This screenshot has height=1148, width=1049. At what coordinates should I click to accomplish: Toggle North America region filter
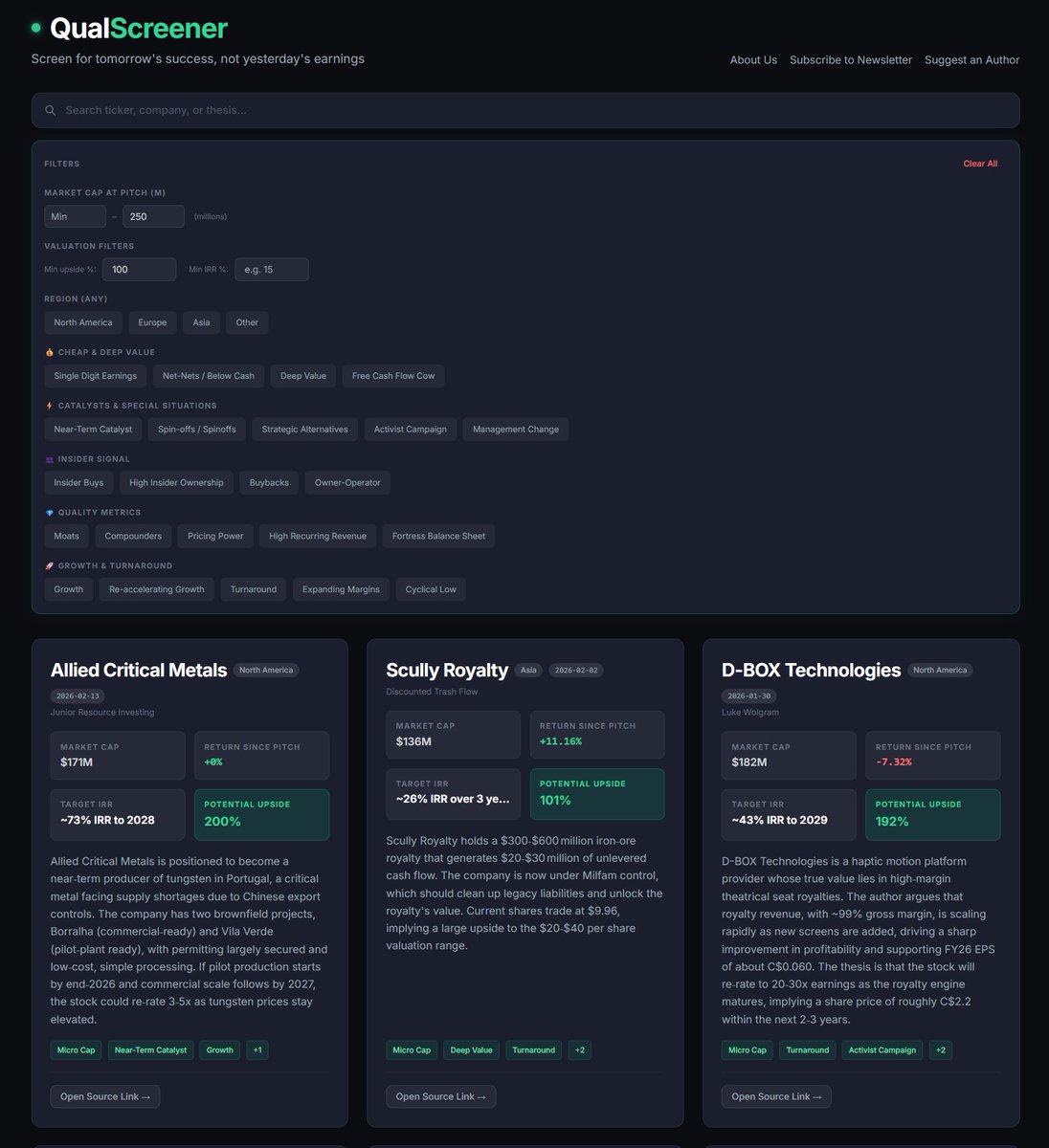coord(83,322)
